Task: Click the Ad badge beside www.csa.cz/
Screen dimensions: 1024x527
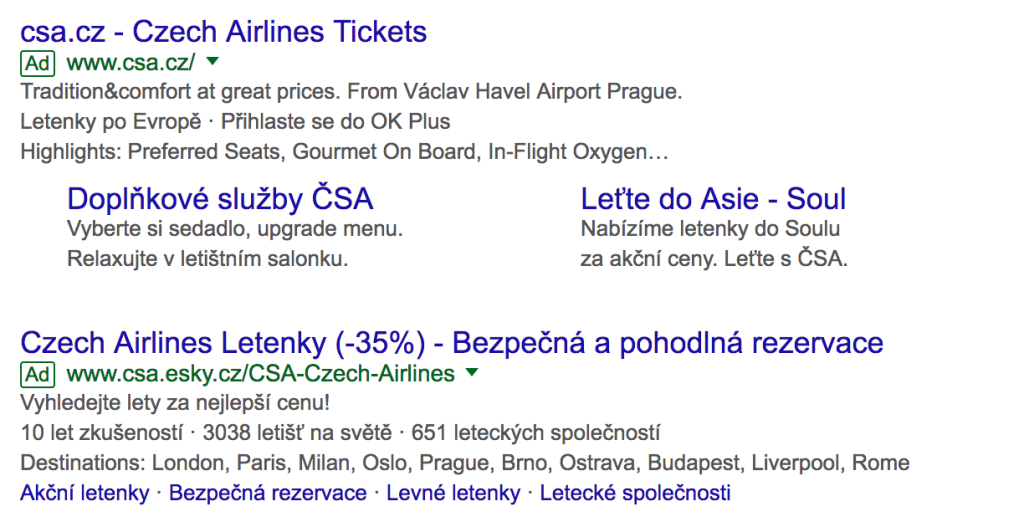Action: click(x=38, y=63)
